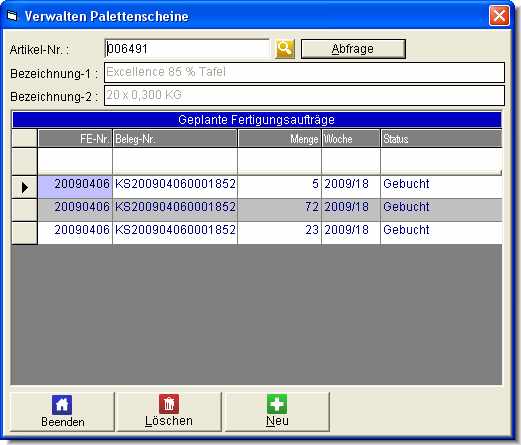Image resolution: width=521 pixels, height=445 pixels.
Task: Click the Gebucht status in first row
Action: tap(406, 184)
